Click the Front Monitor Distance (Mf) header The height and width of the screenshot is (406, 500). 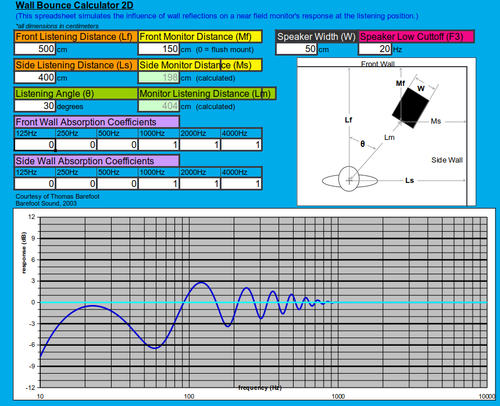point(200,37)
